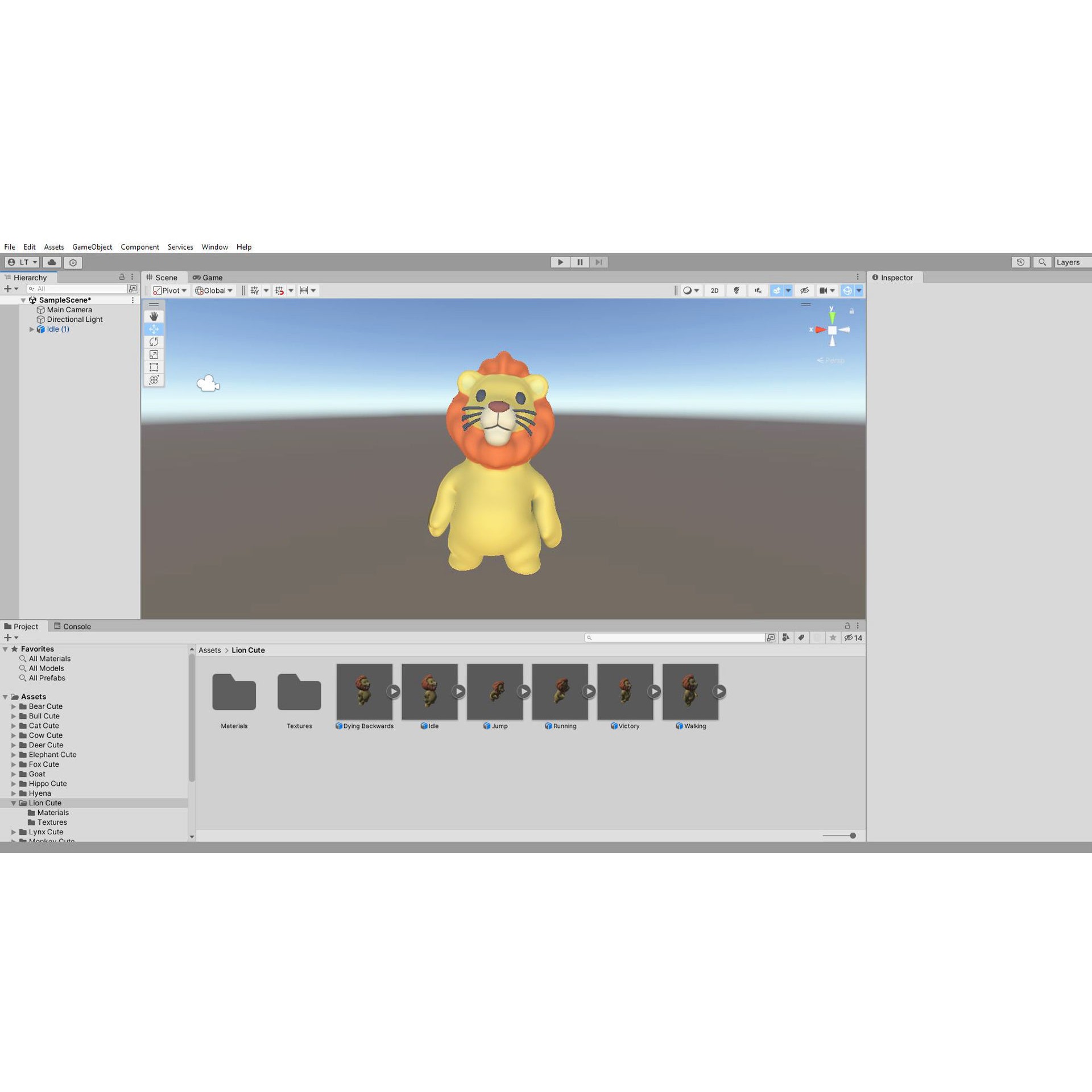
Task: Open the Pivot mode dropdown
Action: (x=169, y=291)
